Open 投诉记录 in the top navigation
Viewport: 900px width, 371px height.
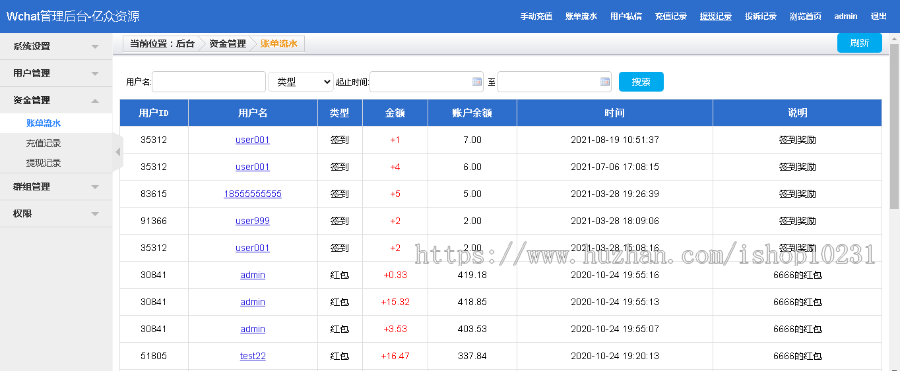(761, 17)
